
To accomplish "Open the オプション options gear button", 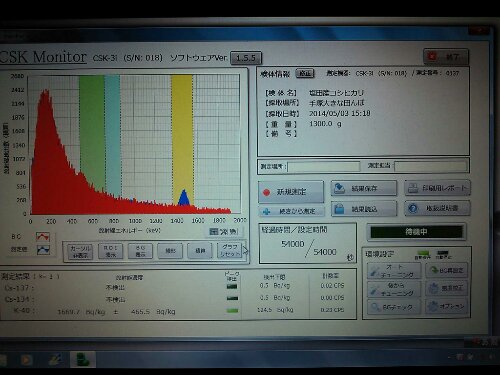I will 447,306.
